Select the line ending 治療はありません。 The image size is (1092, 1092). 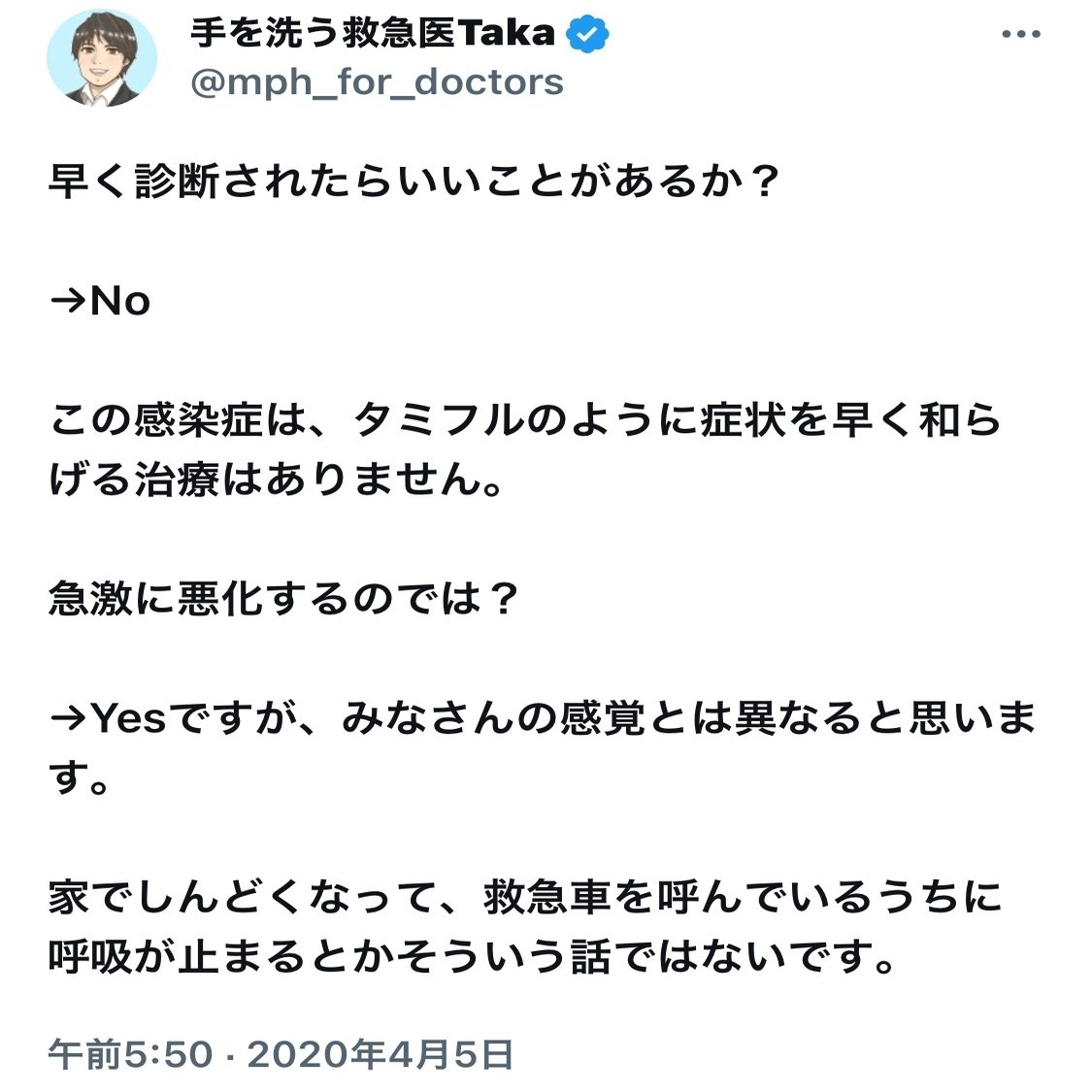pos(276,480)
